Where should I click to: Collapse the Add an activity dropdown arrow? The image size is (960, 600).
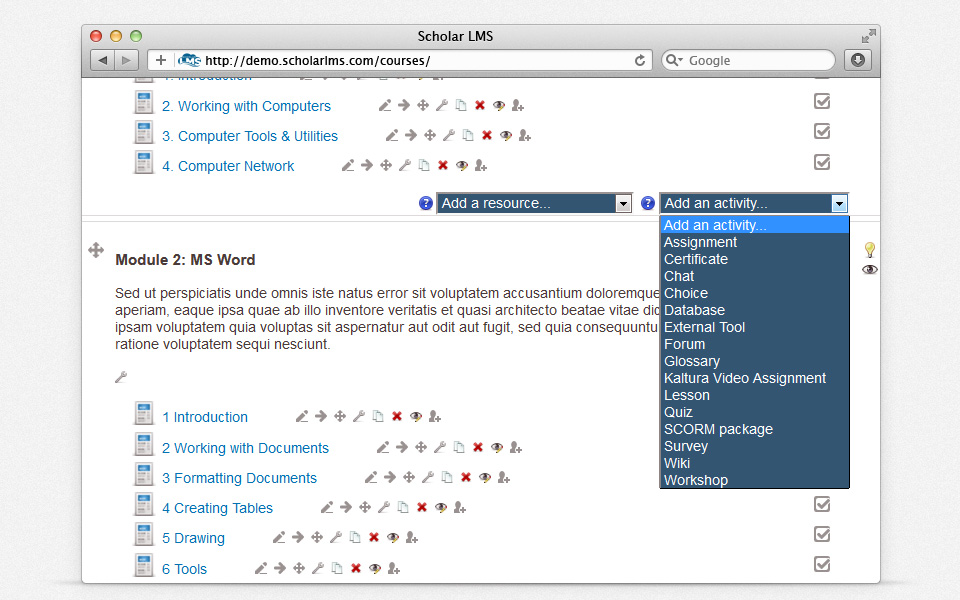pos(839,204)
